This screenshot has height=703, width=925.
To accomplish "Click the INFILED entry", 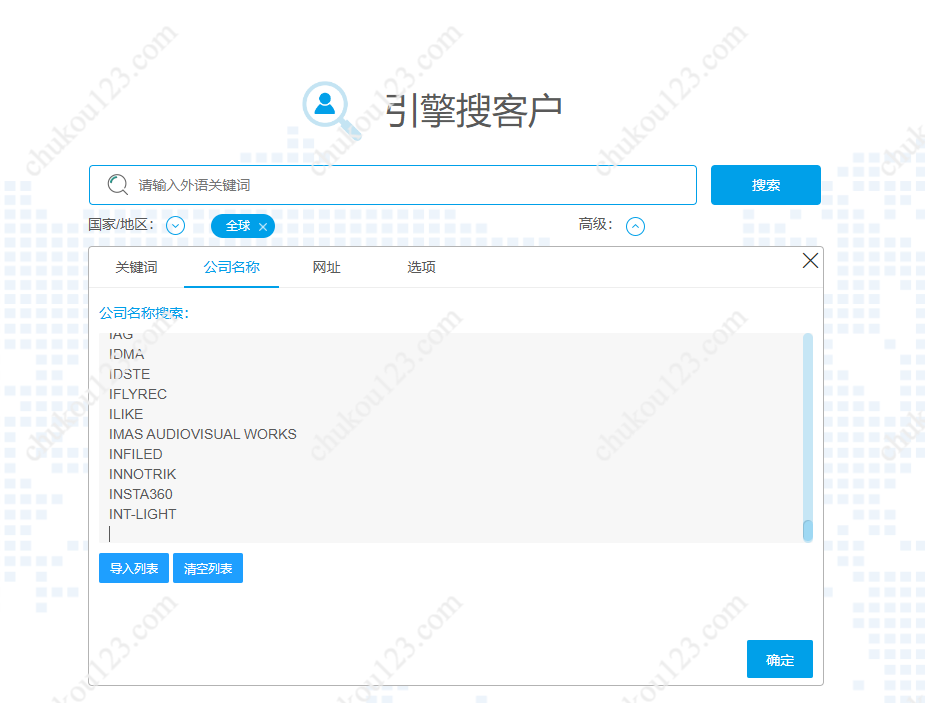I will click(135, 454).
